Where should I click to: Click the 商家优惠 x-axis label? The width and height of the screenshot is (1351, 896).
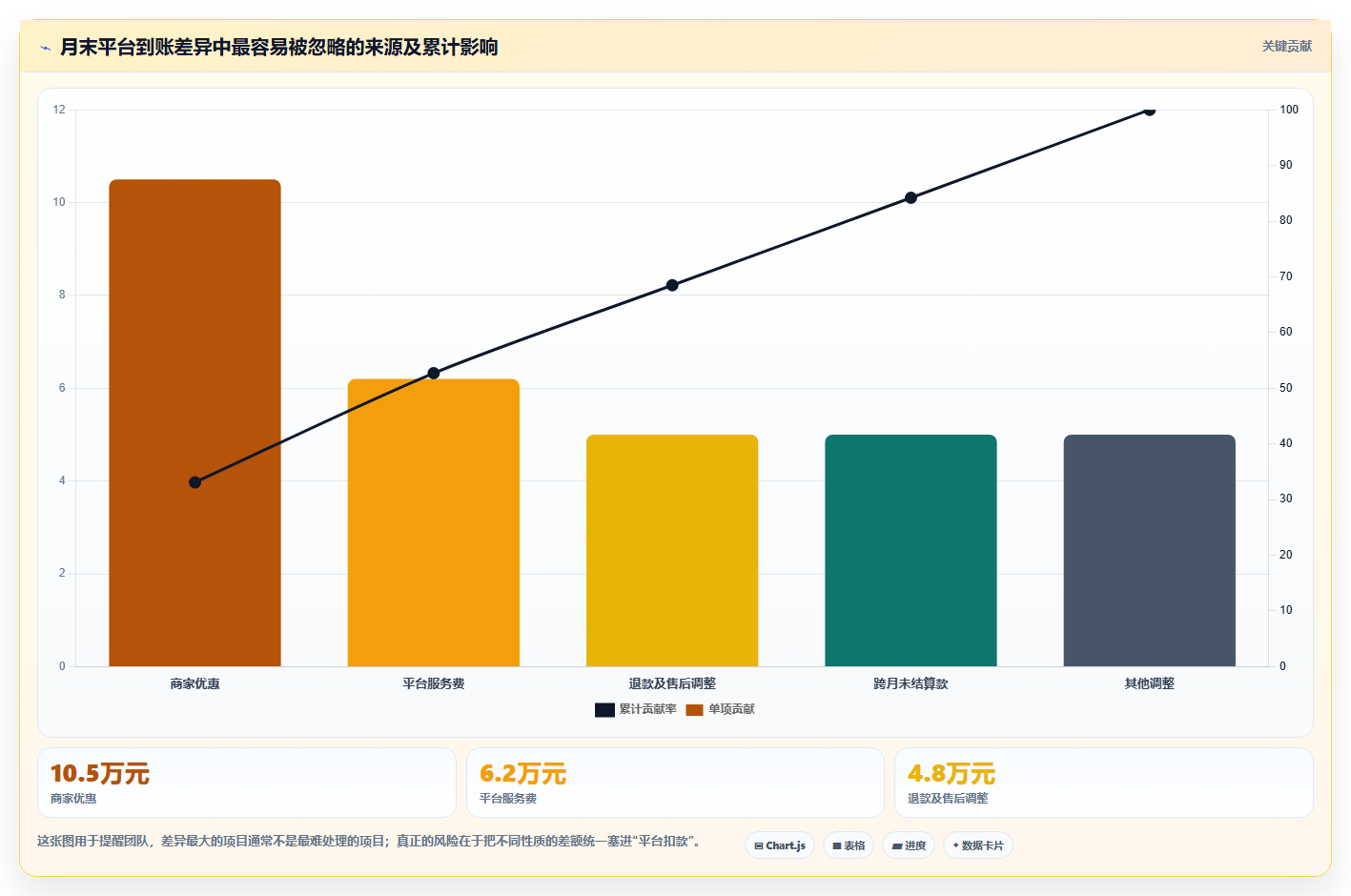click(x=194, y=683)
